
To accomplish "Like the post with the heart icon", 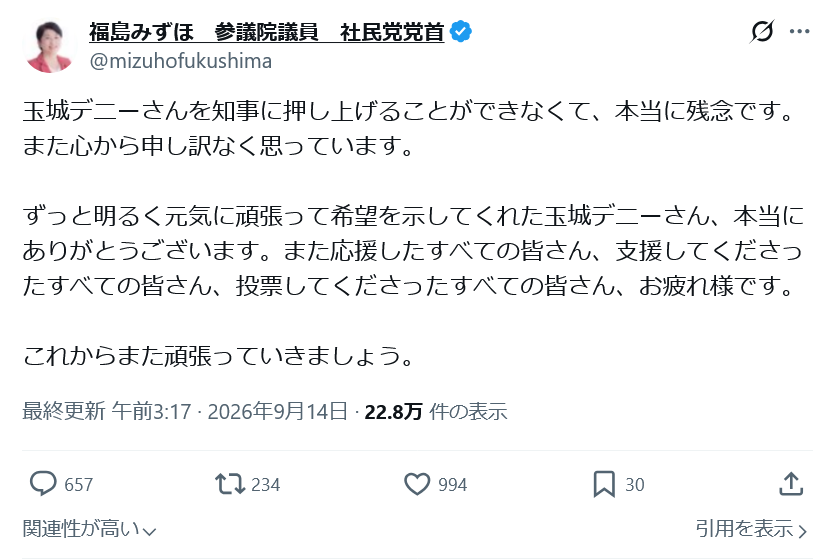I will click(x=417, y=484).
